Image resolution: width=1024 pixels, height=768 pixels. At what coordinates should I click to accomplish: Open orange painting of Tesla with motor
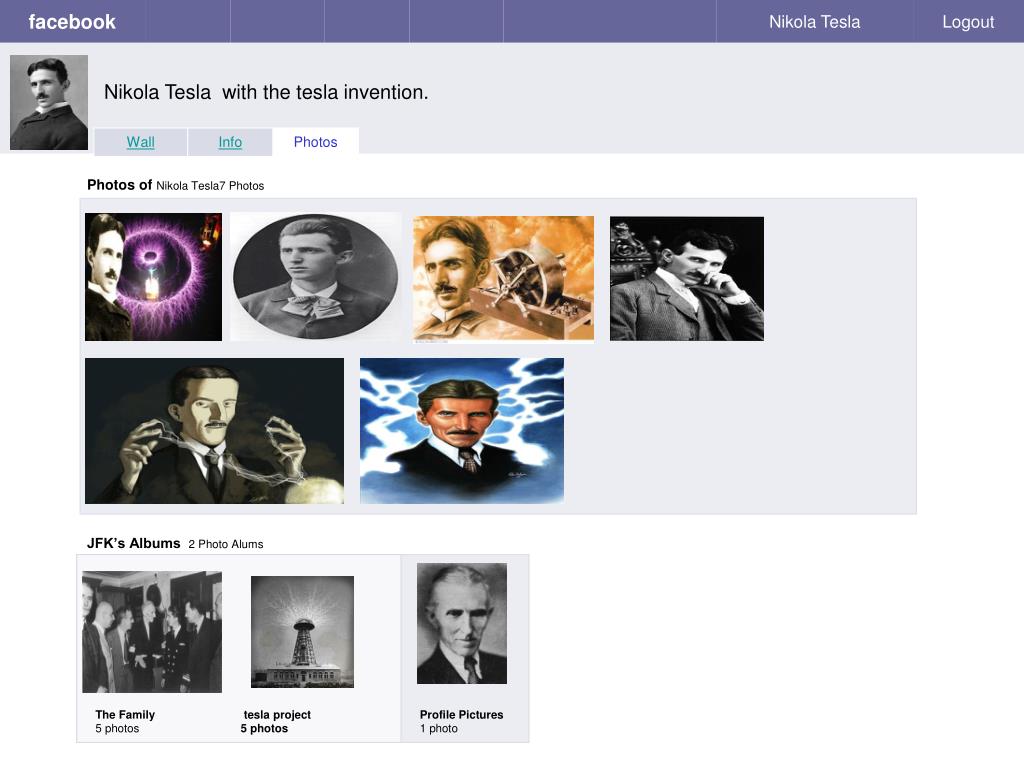pyautogui.click(x=504, y=278)
